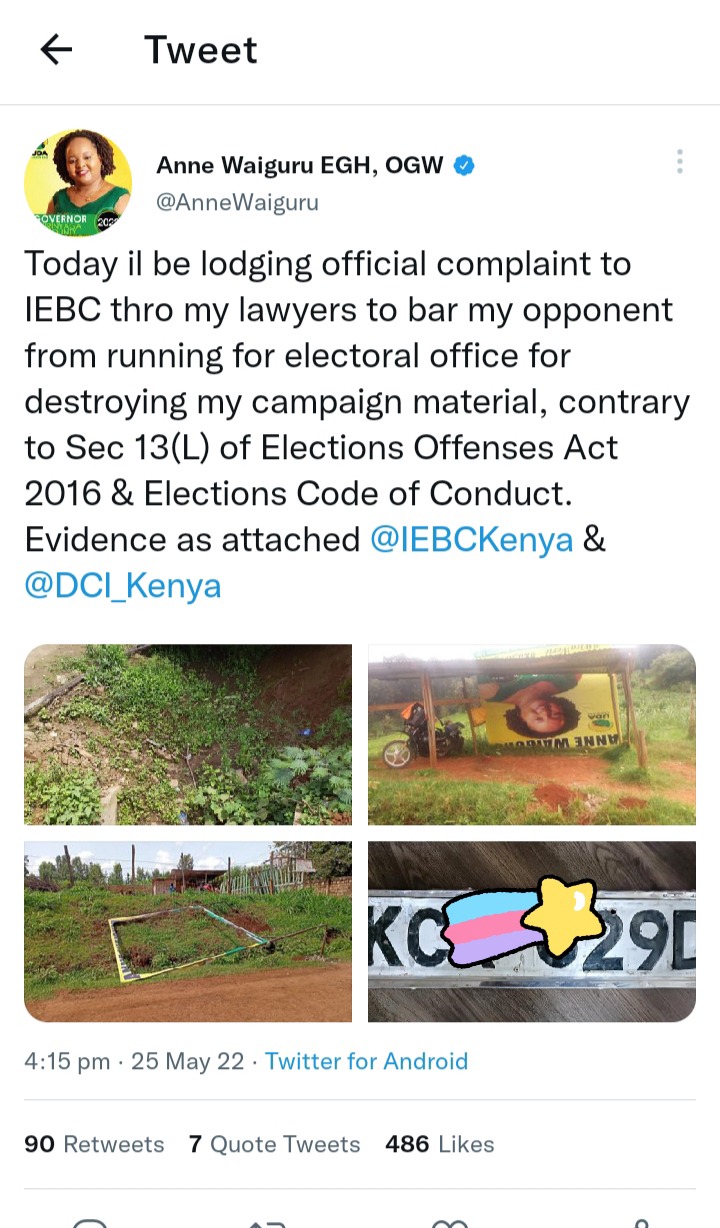View the 7 Quote Tweets
The image size is (720, 1228).
(275, 1144)
